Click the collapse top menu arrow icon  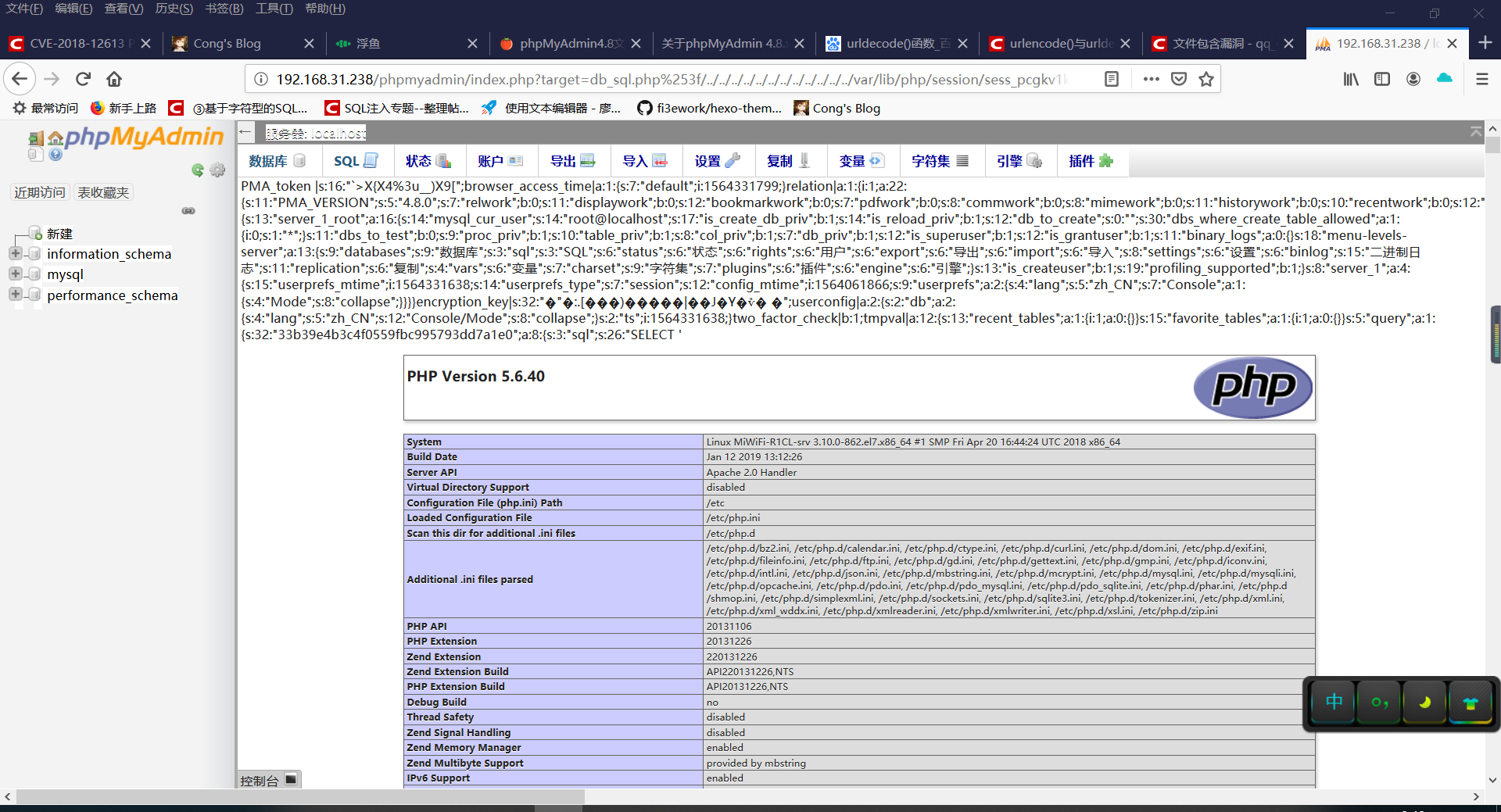(1476, 131)
